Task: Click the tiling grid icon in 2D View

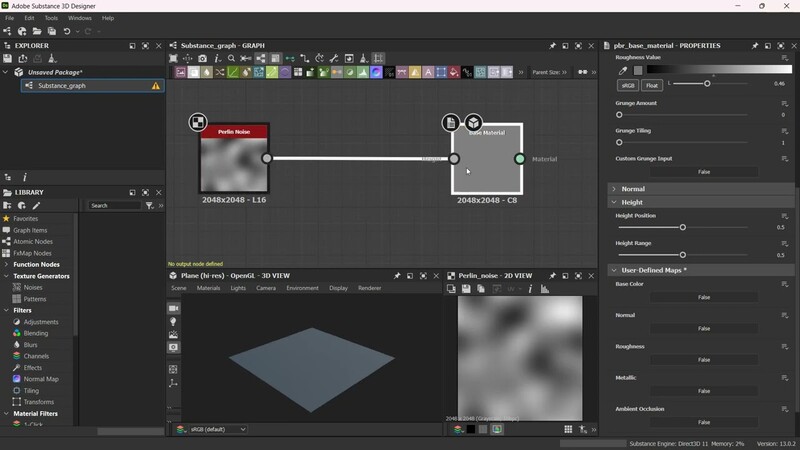Action: pos(568,429)
